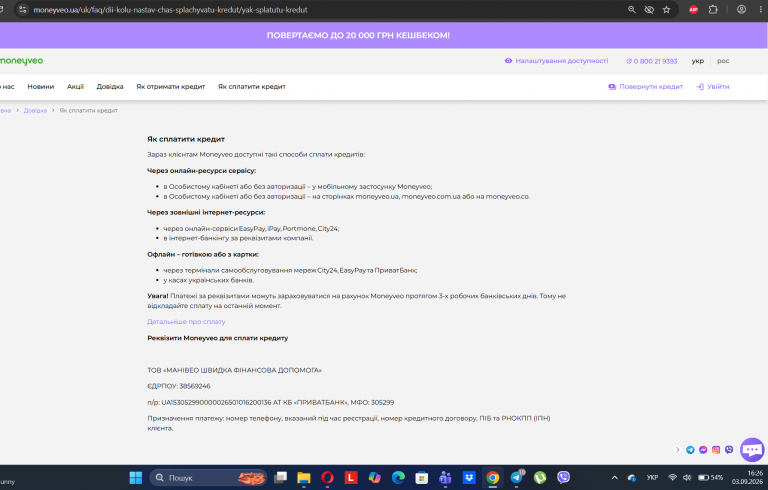The image size is (768, 490).
Task: Open the Як отримати кредит menu item
Action: point(170,87)
